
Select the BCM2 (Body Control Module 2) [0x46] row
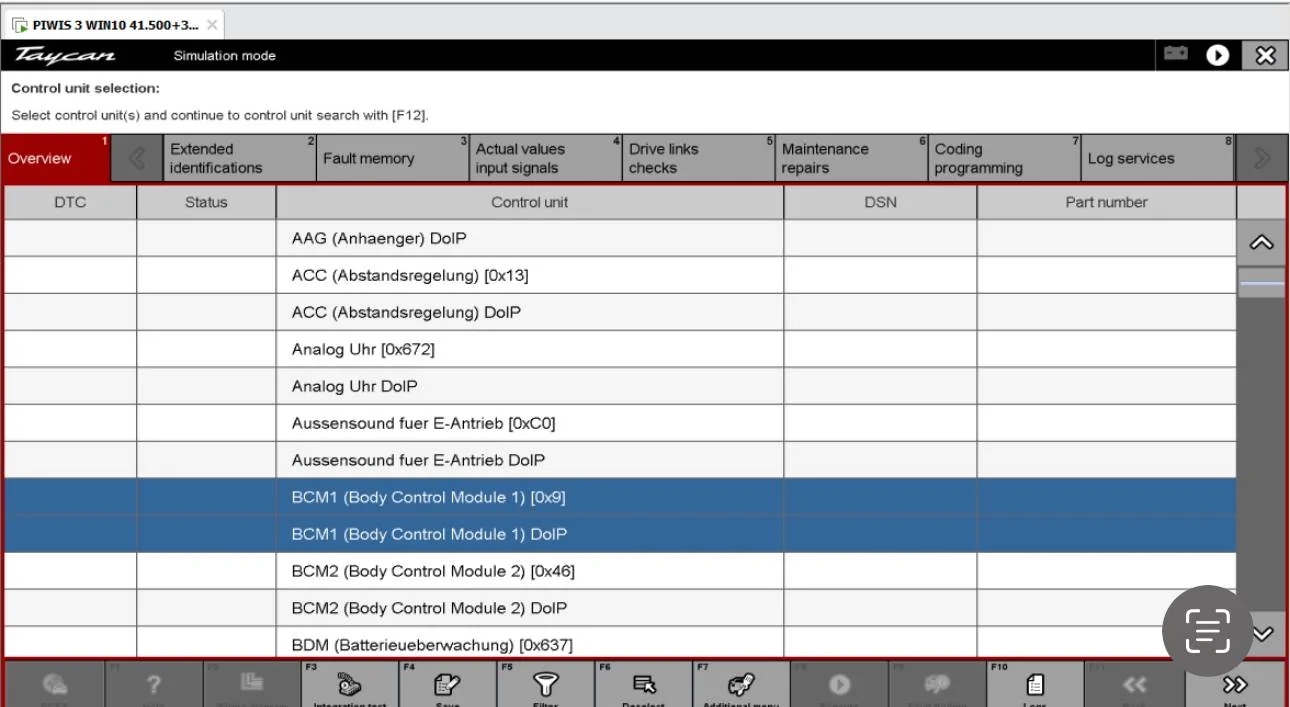pyautogui.click(x=620, y=571)
